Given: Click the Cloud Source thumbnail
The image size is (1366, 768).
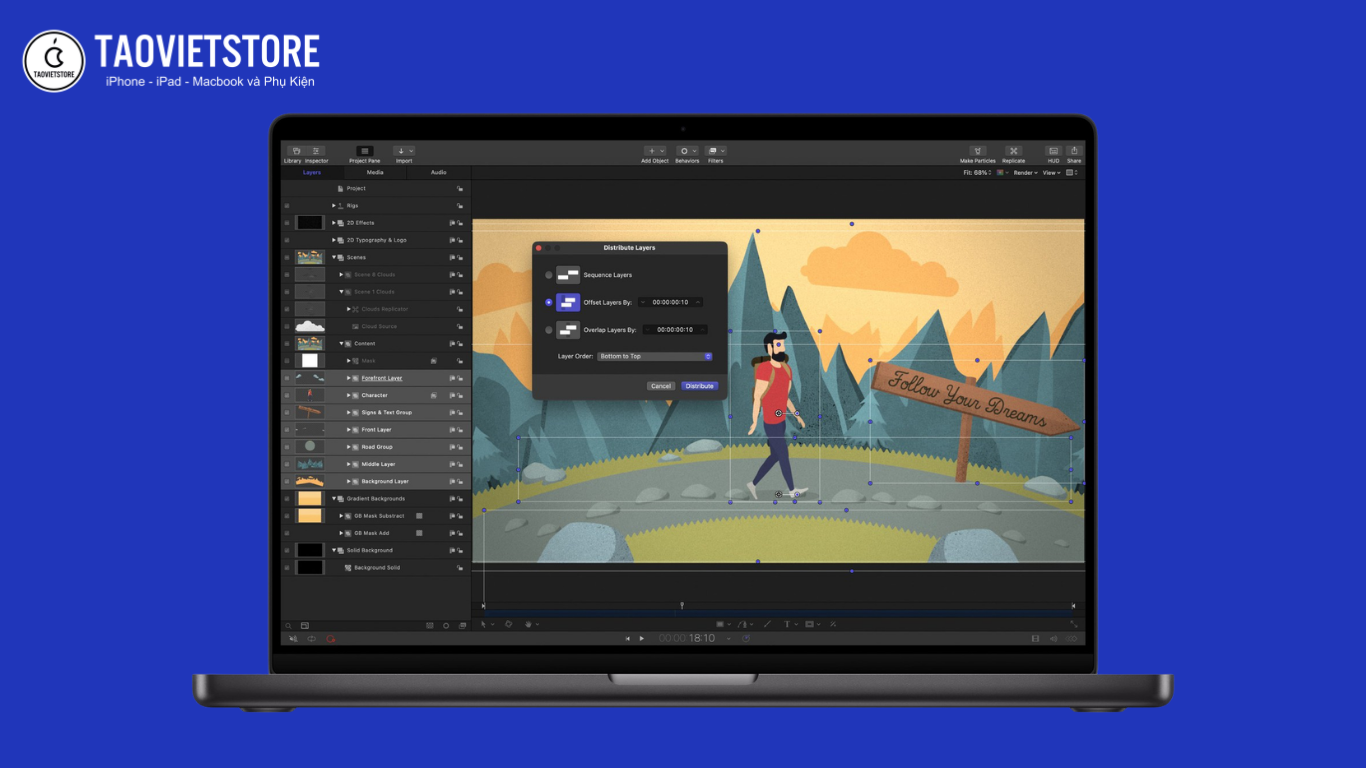Looking at the screenshot, I should [x=310, y=326].
